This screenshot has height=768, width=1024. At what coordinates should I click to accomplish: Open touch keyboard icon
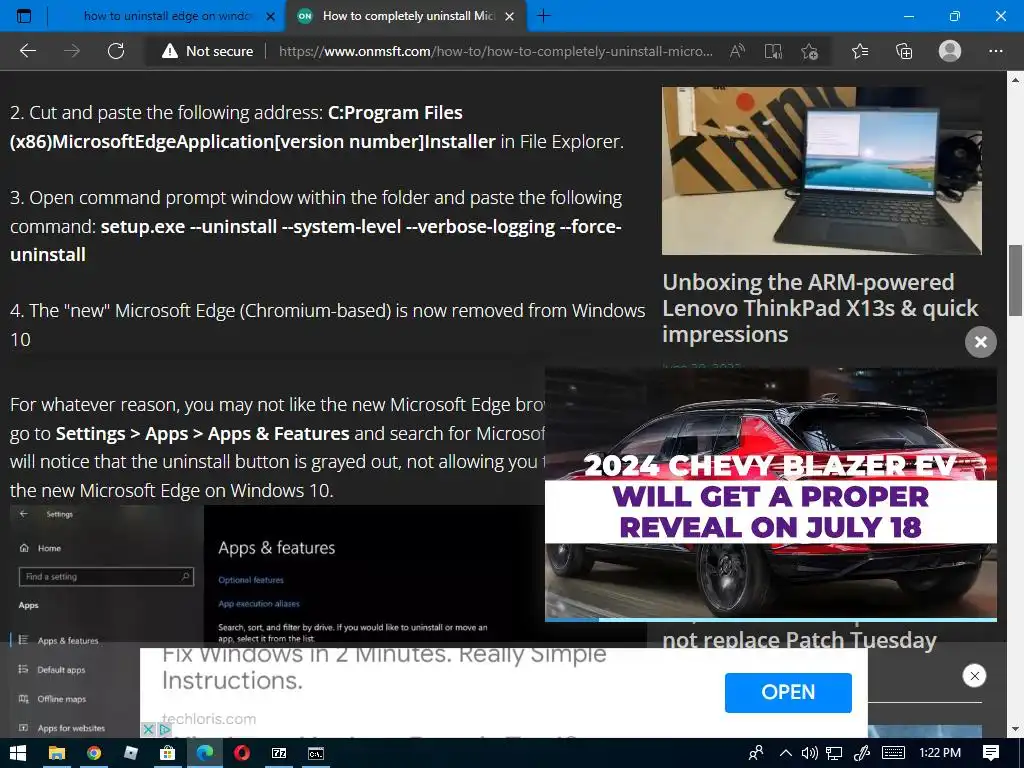pyautogui.click(x=893, y=753)
